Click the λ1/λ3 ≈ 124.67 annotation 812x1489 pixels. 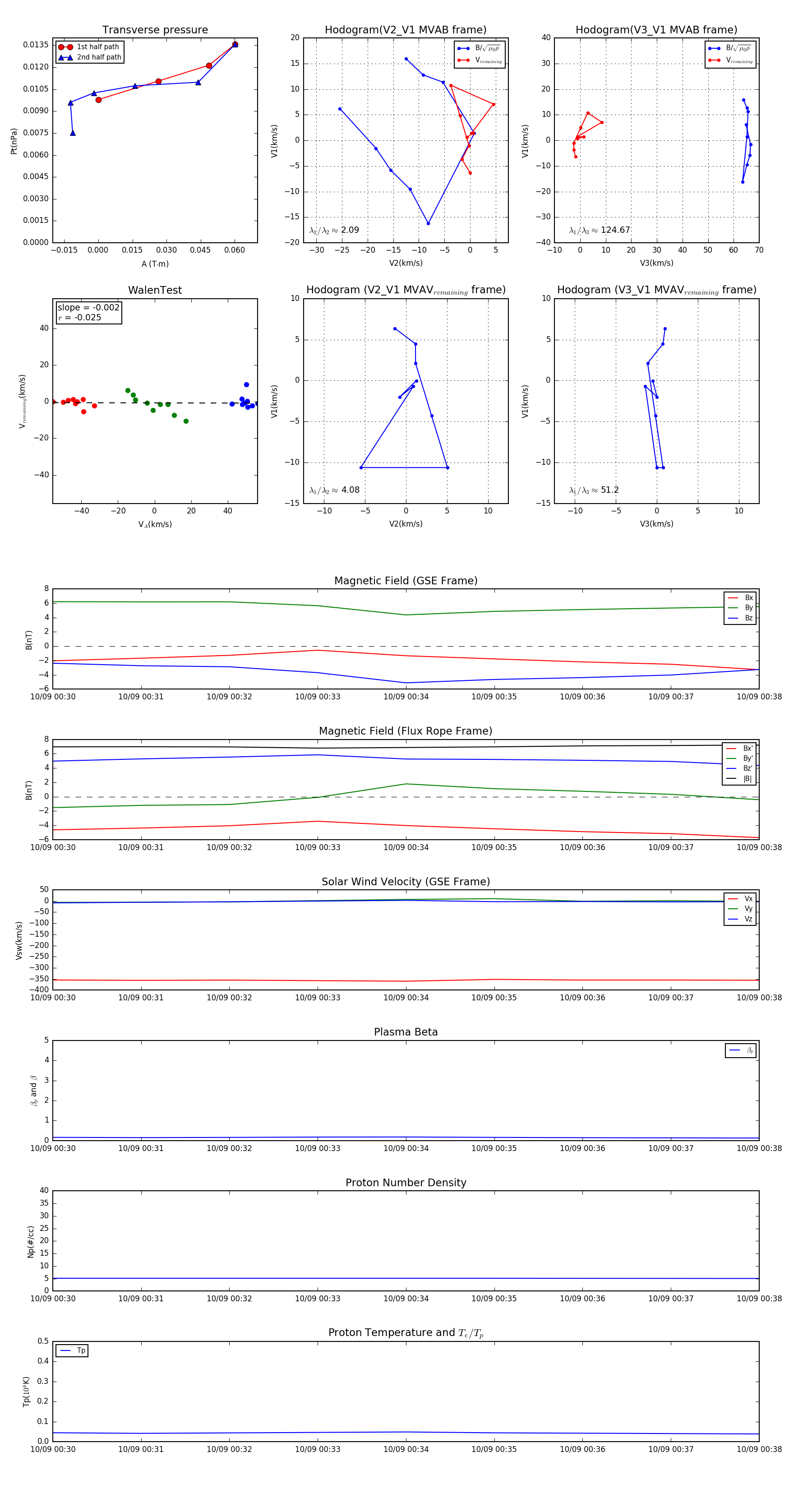(x=600, y=230)
